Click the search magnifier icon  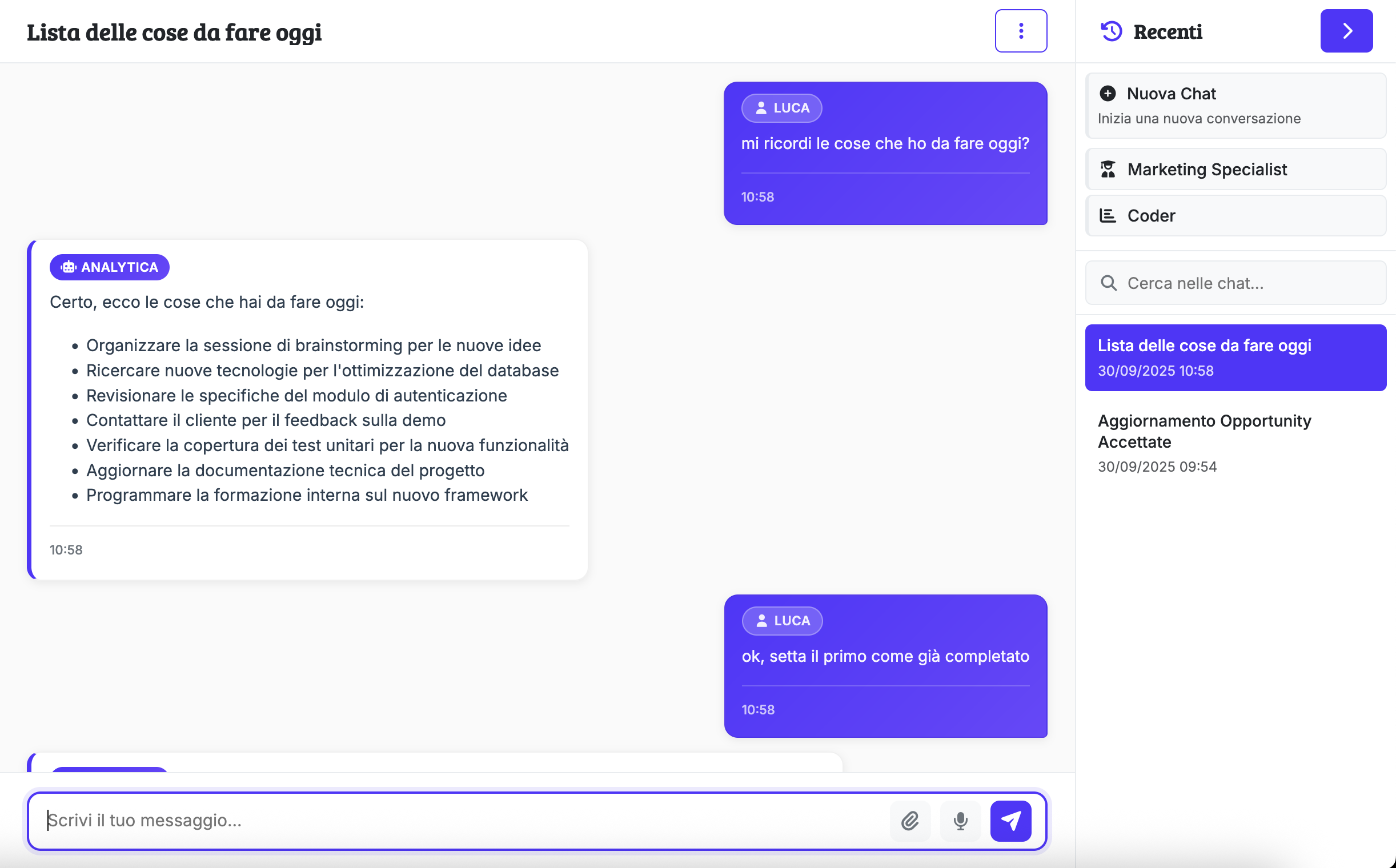(x=1108, y=283)
